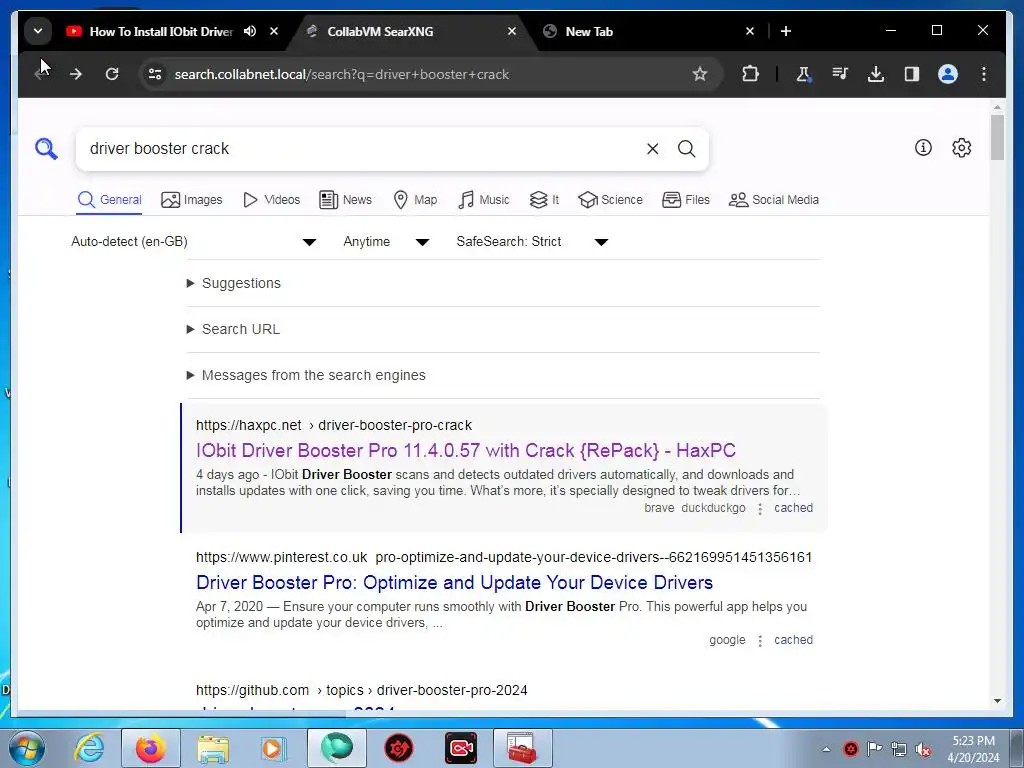Select the Files search category
The height and width of the screenshot is (768, 1024).
pos(686,200)
